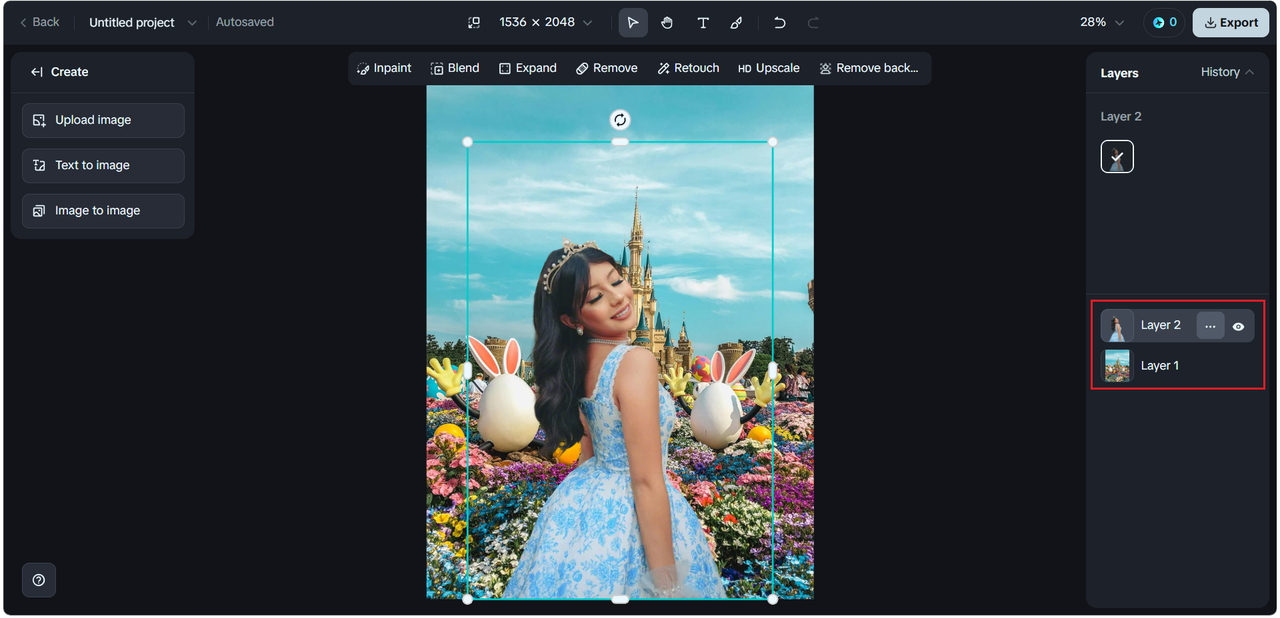Choose the Remove background tool
The width and height of the screenshot is (1280, 618).
click(868, 68)
